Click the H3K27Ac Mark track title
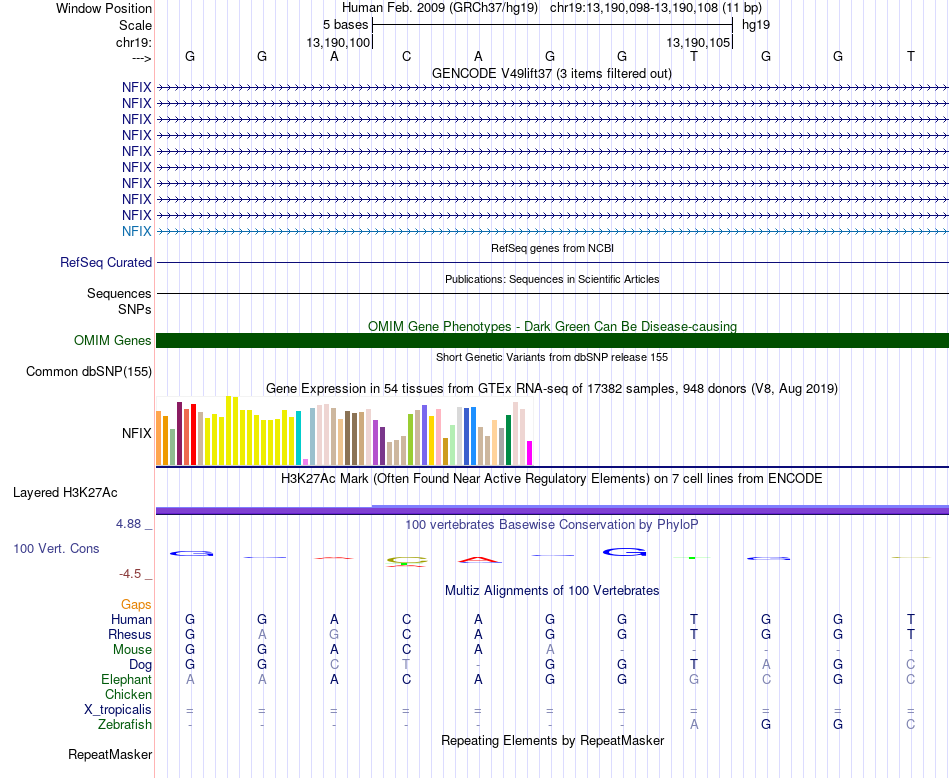 click(552, 479)
